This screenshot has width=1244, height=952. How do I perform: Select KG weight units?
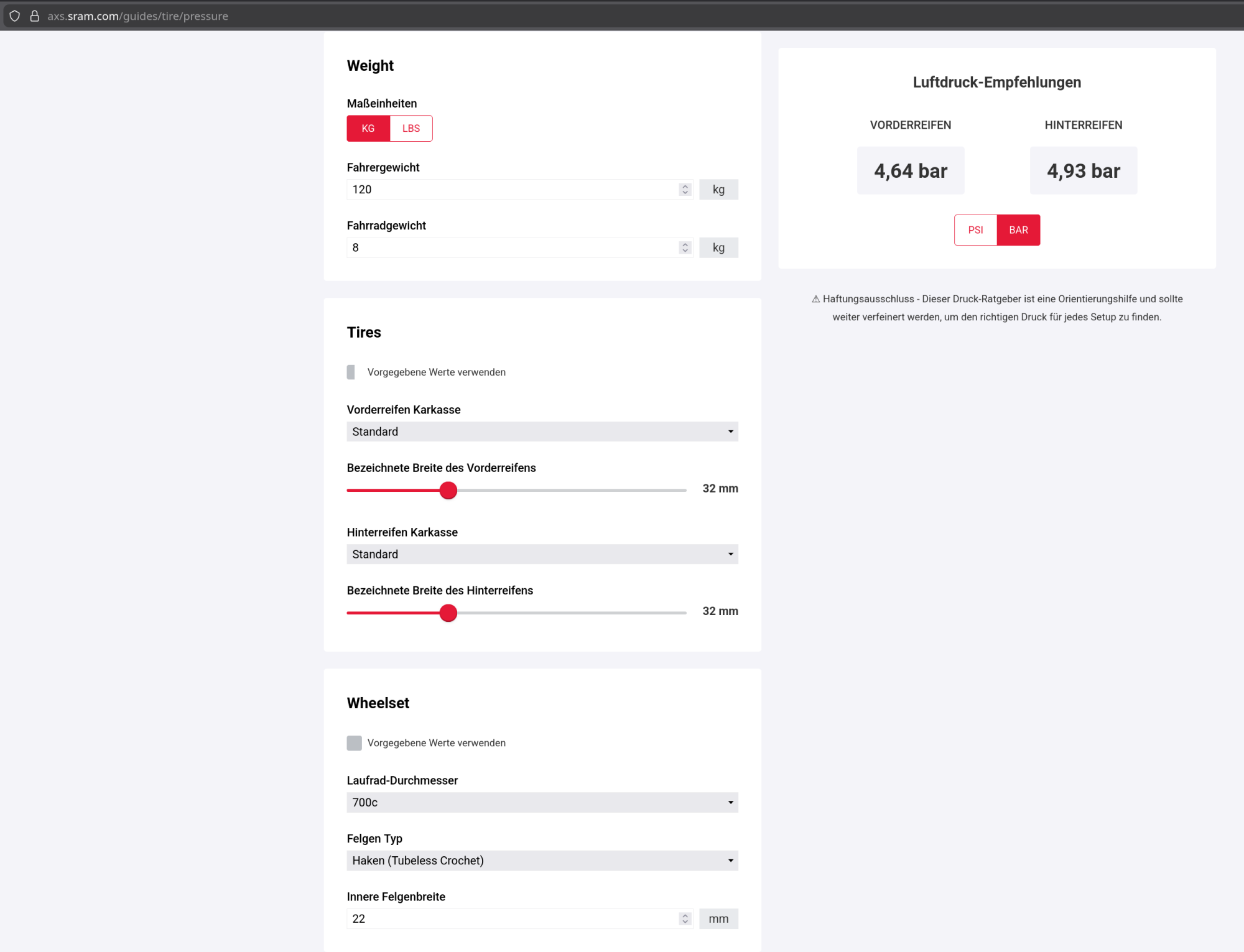click(368, 129)
